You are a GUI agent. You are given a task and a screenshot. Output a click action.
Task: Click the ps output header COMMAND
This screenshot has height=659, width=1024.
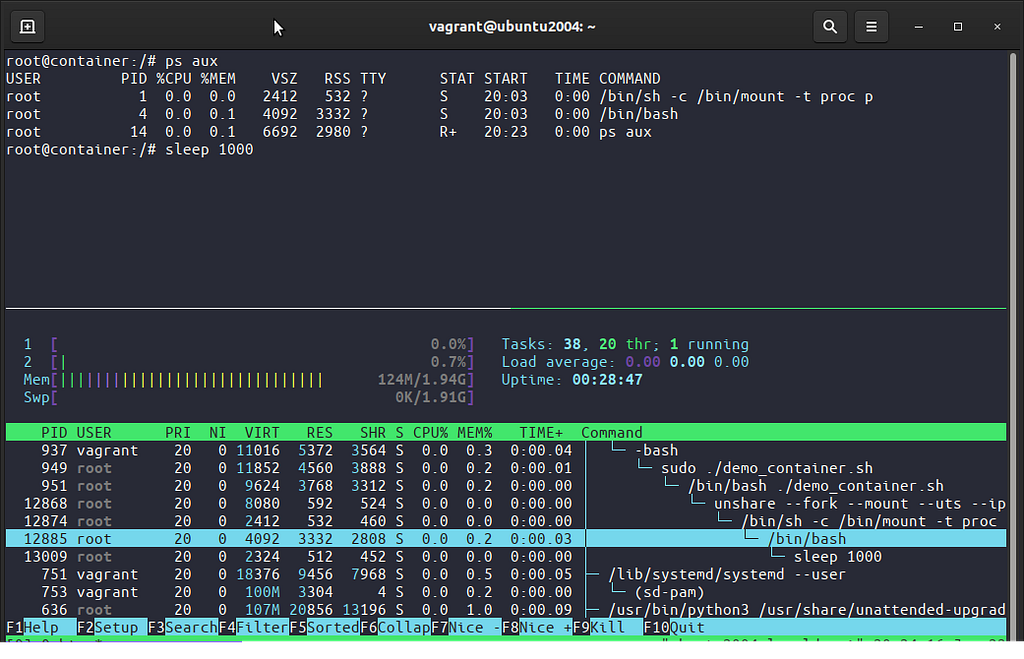(630, 78)
